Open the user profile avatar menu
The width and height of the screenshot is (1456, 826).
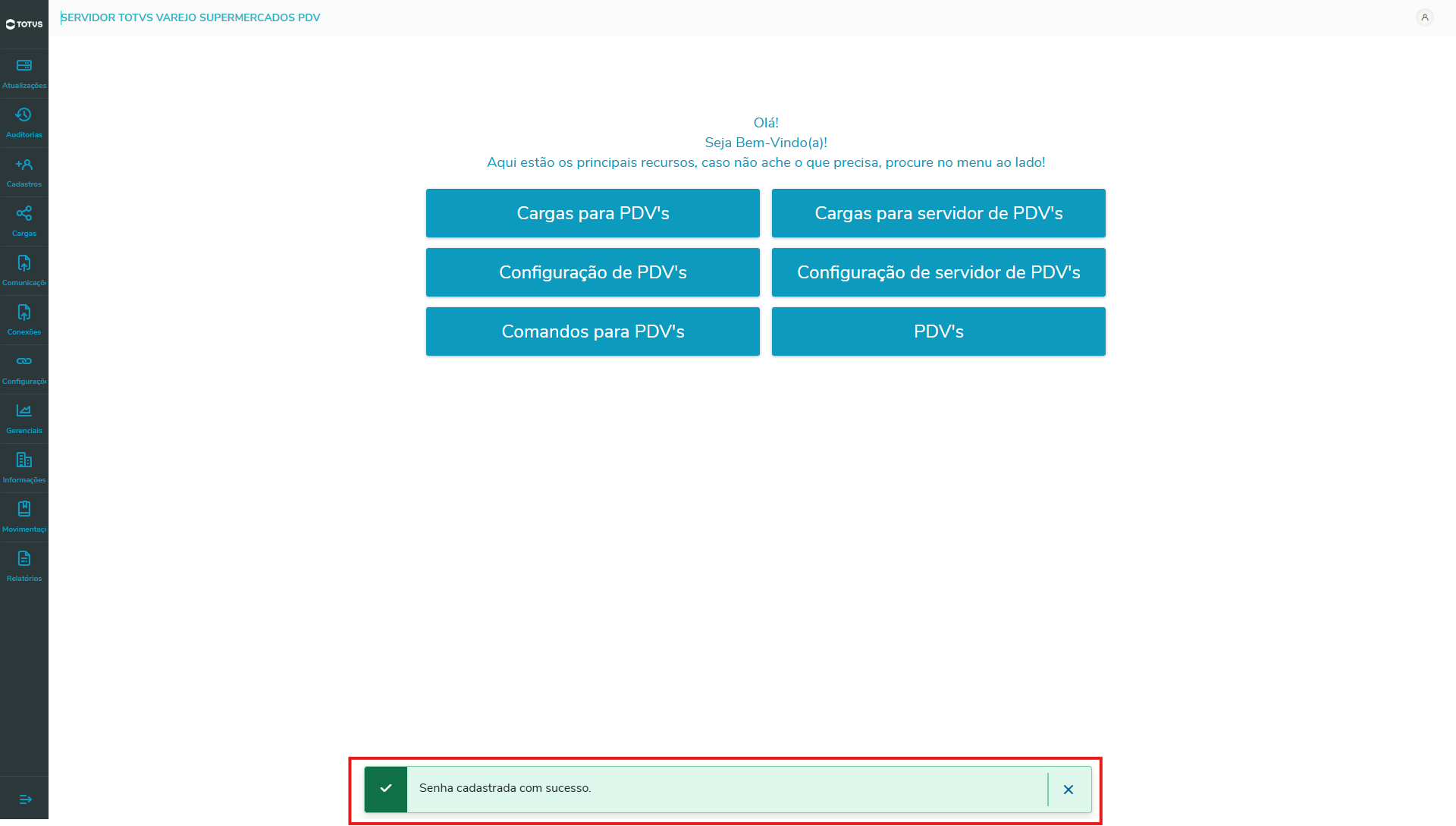coord(1425,17)
